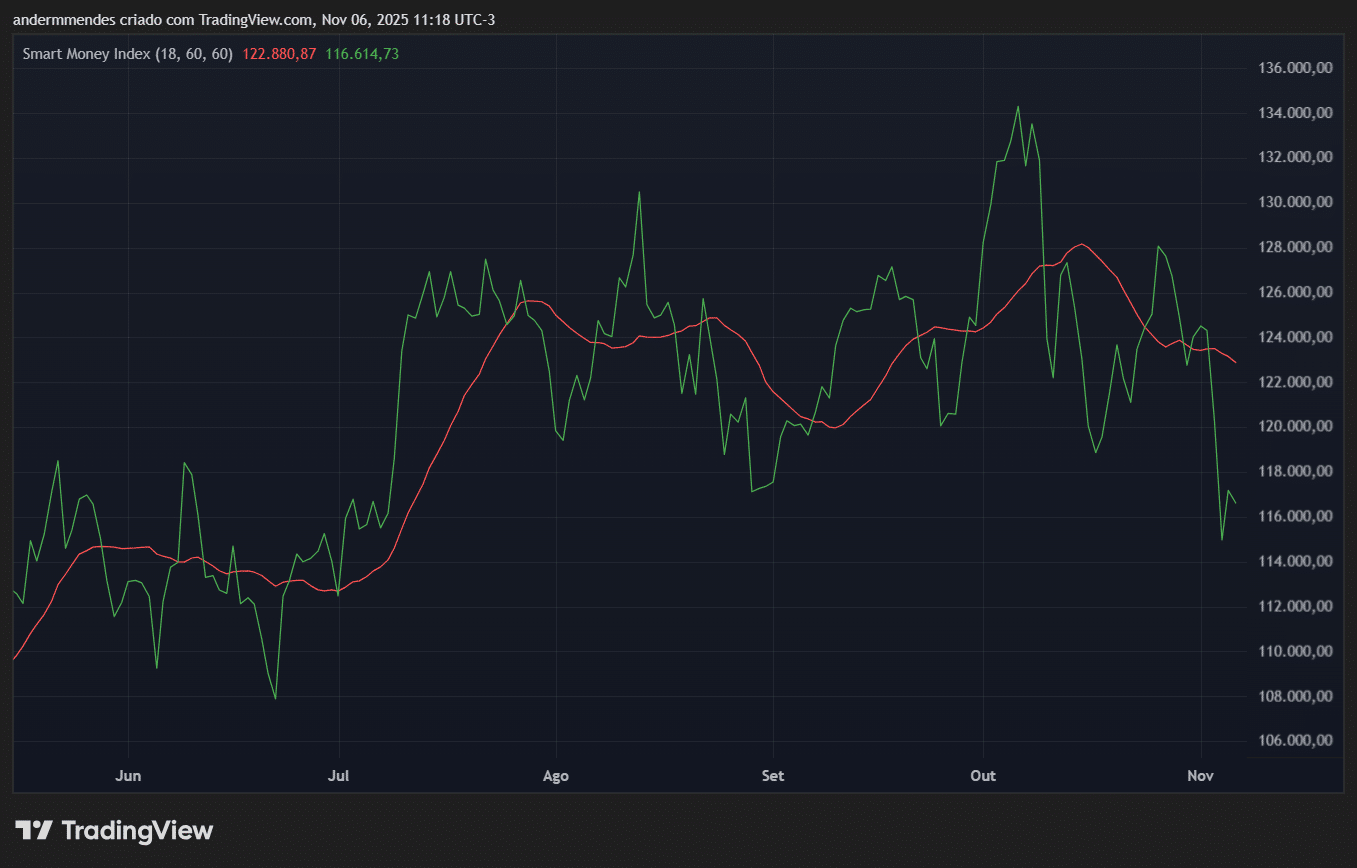This screenshot has height=868, width=1357.
Task: Click the Nov month label
Action: tap(1200, 776)
